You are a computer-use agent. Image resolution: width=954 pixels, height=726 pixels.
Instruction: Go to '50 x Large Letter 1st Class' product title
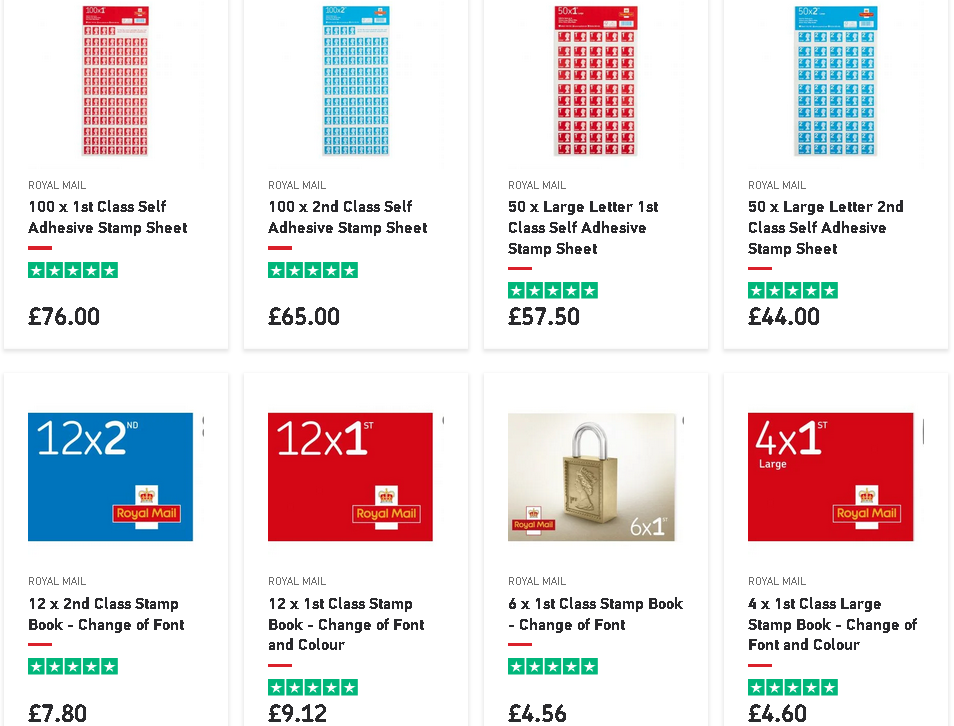point(583,228)
